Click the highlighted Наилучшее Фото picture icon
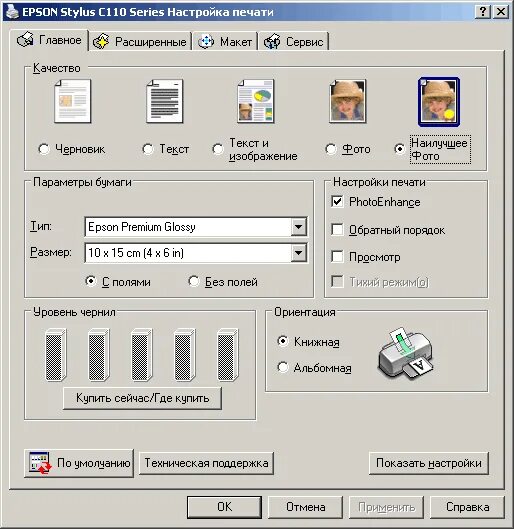Viewport: 514px width, 529px height. click(439, 102)
